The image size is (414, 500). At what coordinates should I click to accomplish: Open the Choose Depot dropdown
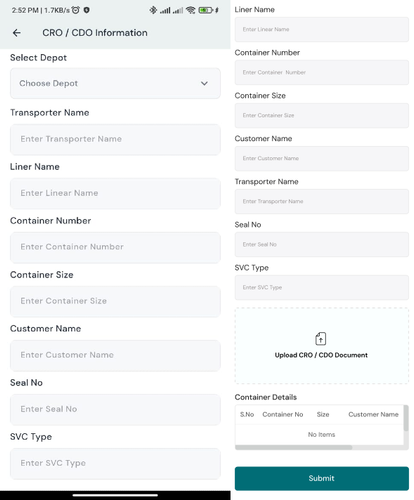coord(115,83)
